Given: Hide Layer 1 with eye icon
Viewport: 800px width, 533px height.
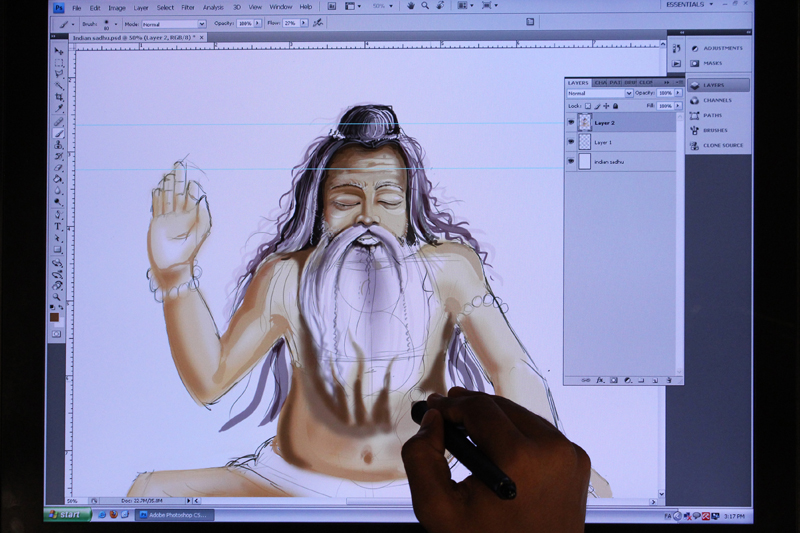Looking at the screenshot, I should coord(571,142).
